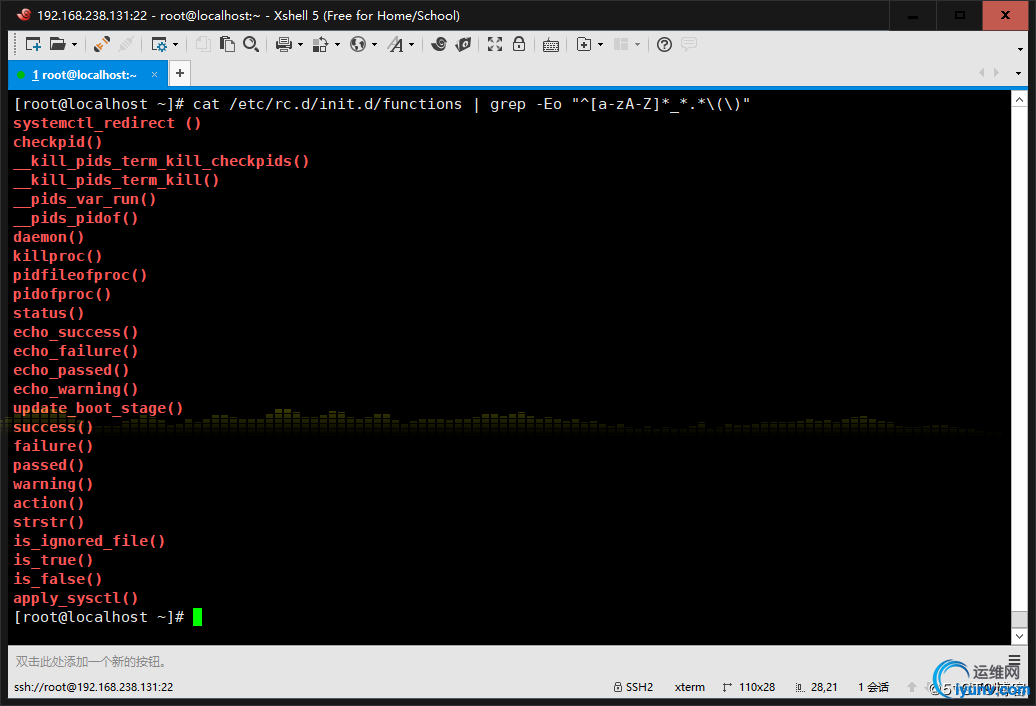The width and height of the screenshot is (1036, 706).
Task: Click the Color scheme icon
Action: (x=320, y=44)
